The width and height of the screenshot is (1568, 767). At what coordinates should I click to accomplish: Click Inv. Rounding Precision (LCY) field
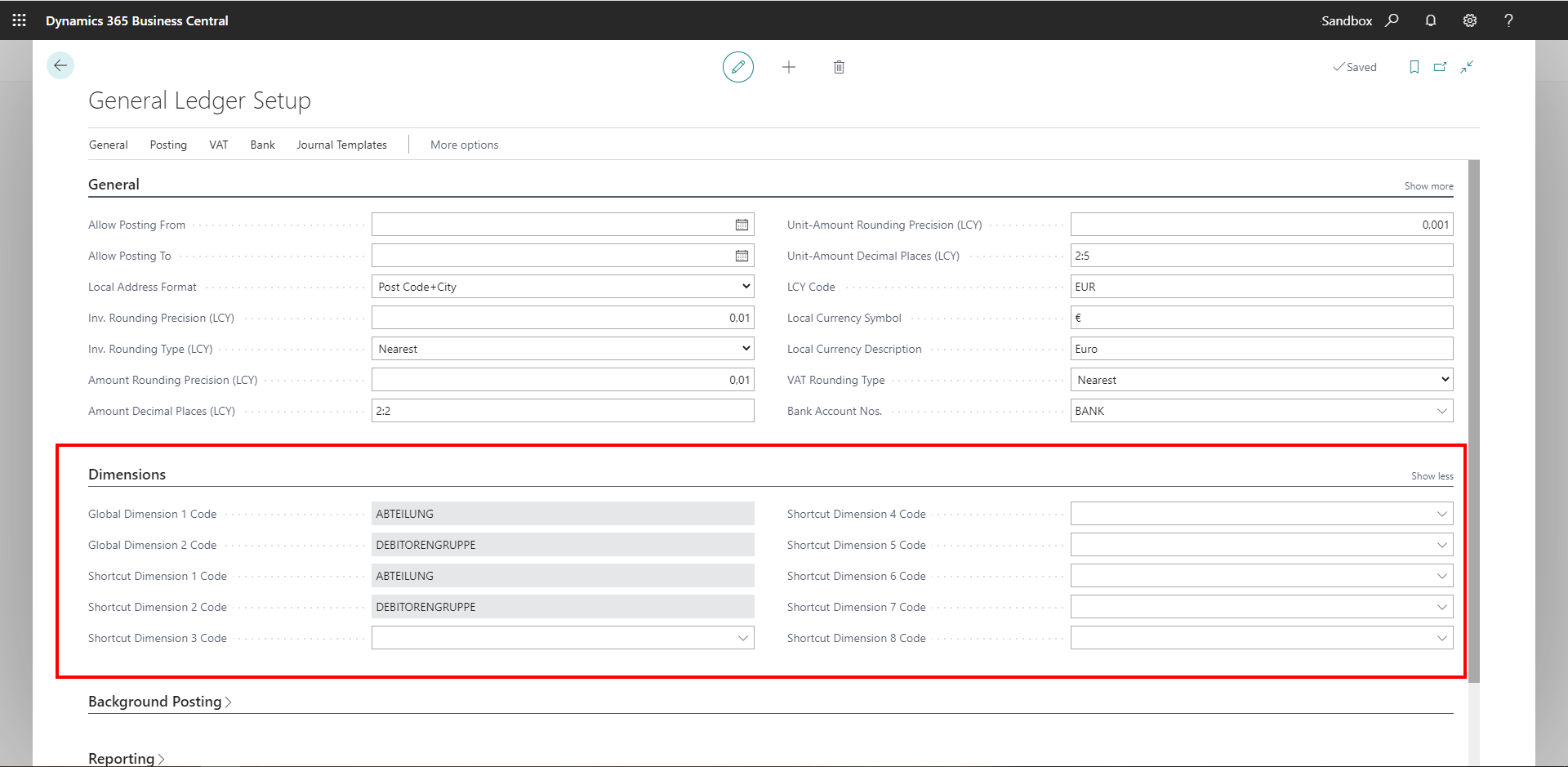pyautogui.click(x=563, y=318)
